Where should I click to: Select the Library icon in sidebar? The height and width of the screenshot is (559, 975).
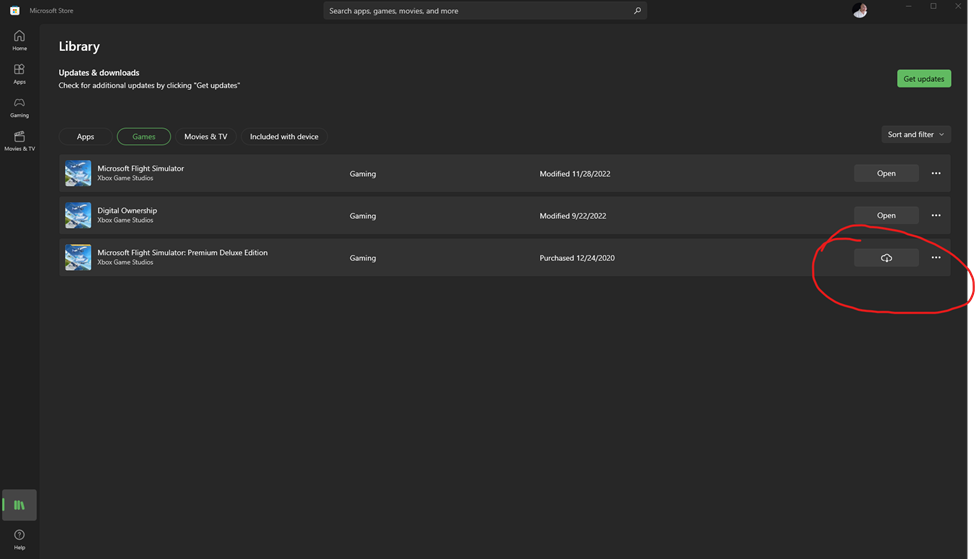tap(19, 505)
